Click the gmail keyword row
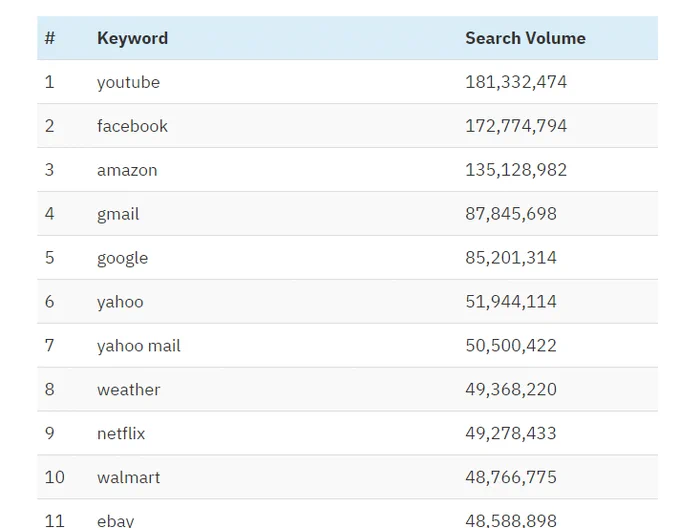This screenshot has width=680, height=528. pyautogui.click(x=347, y=214)
